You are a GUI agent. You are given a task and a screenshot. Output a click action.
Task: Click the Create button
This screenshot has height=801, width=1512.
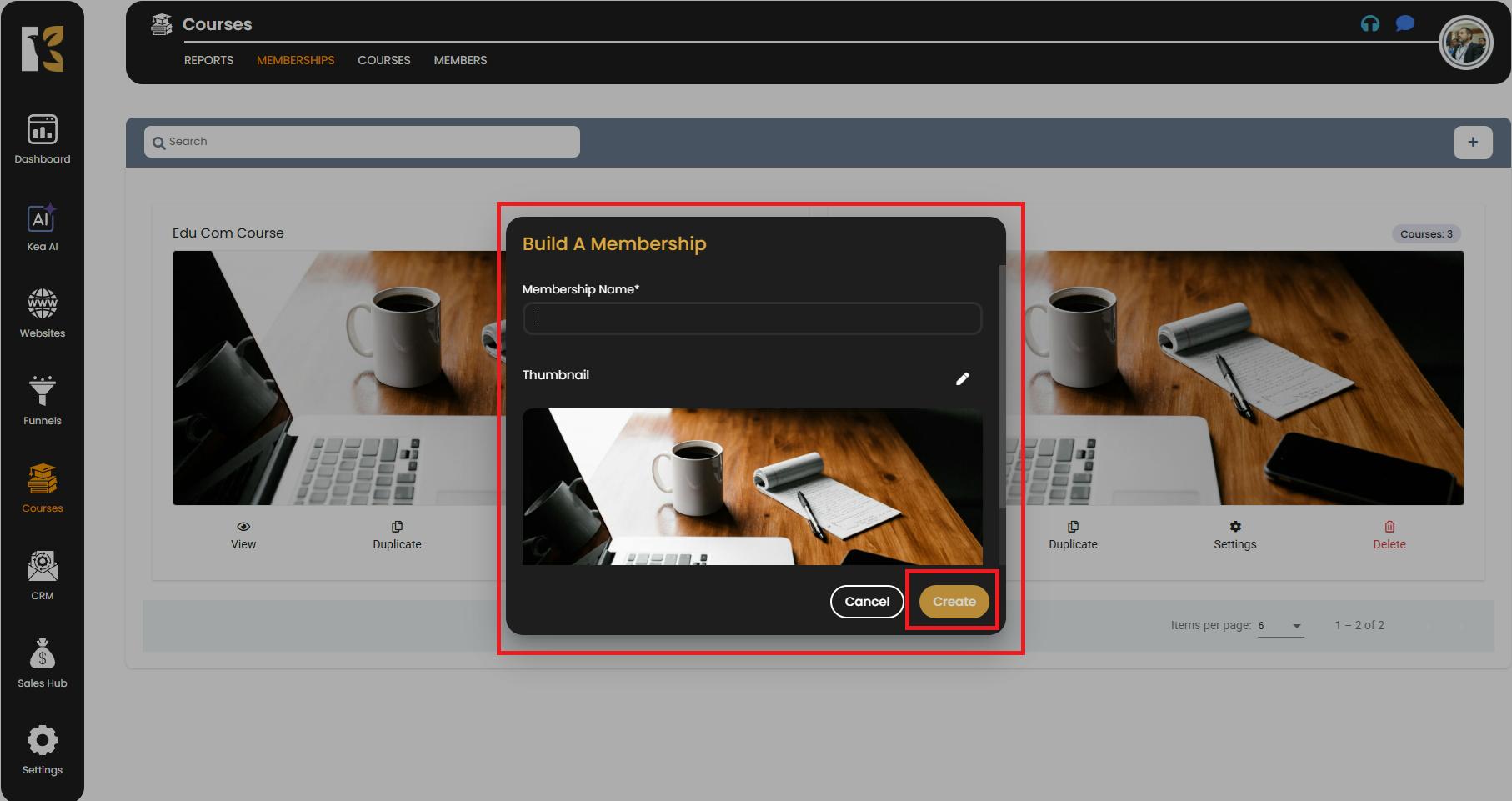[954, 602]
